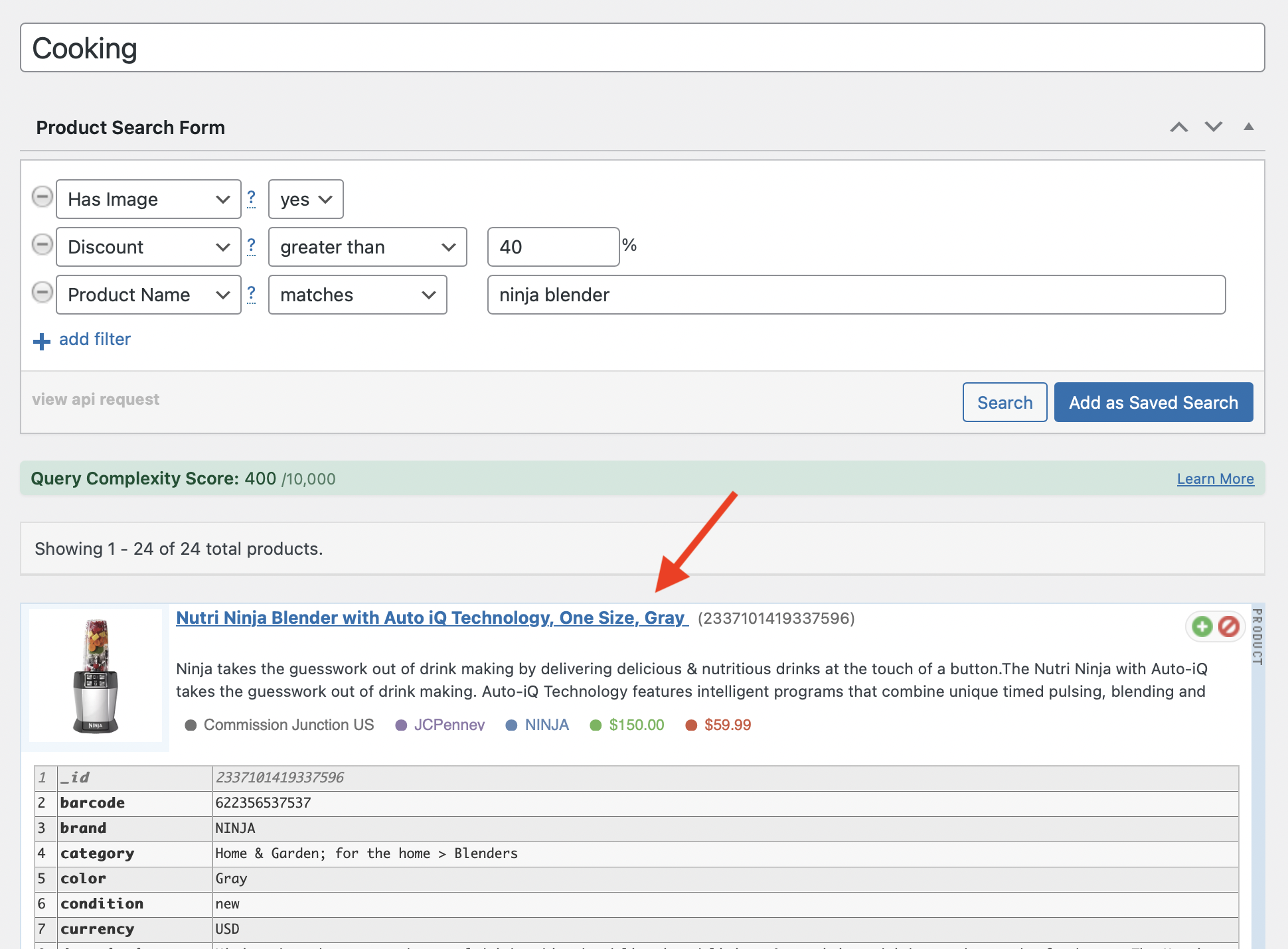
Task: Click the ninja blender search text field
Action: coord(856,295)
